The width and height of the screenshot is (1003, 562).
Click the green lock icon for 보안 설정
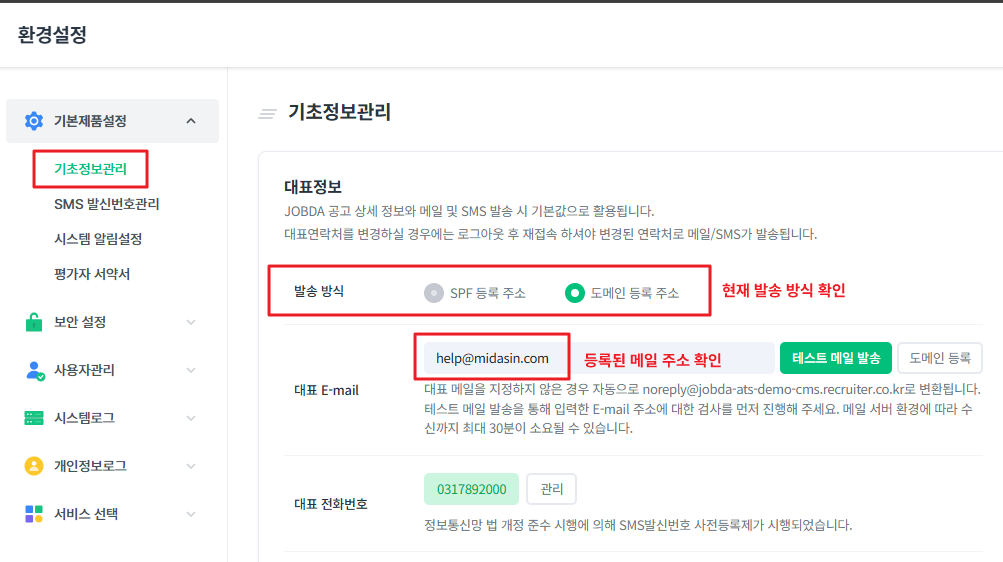coord(34,322)
